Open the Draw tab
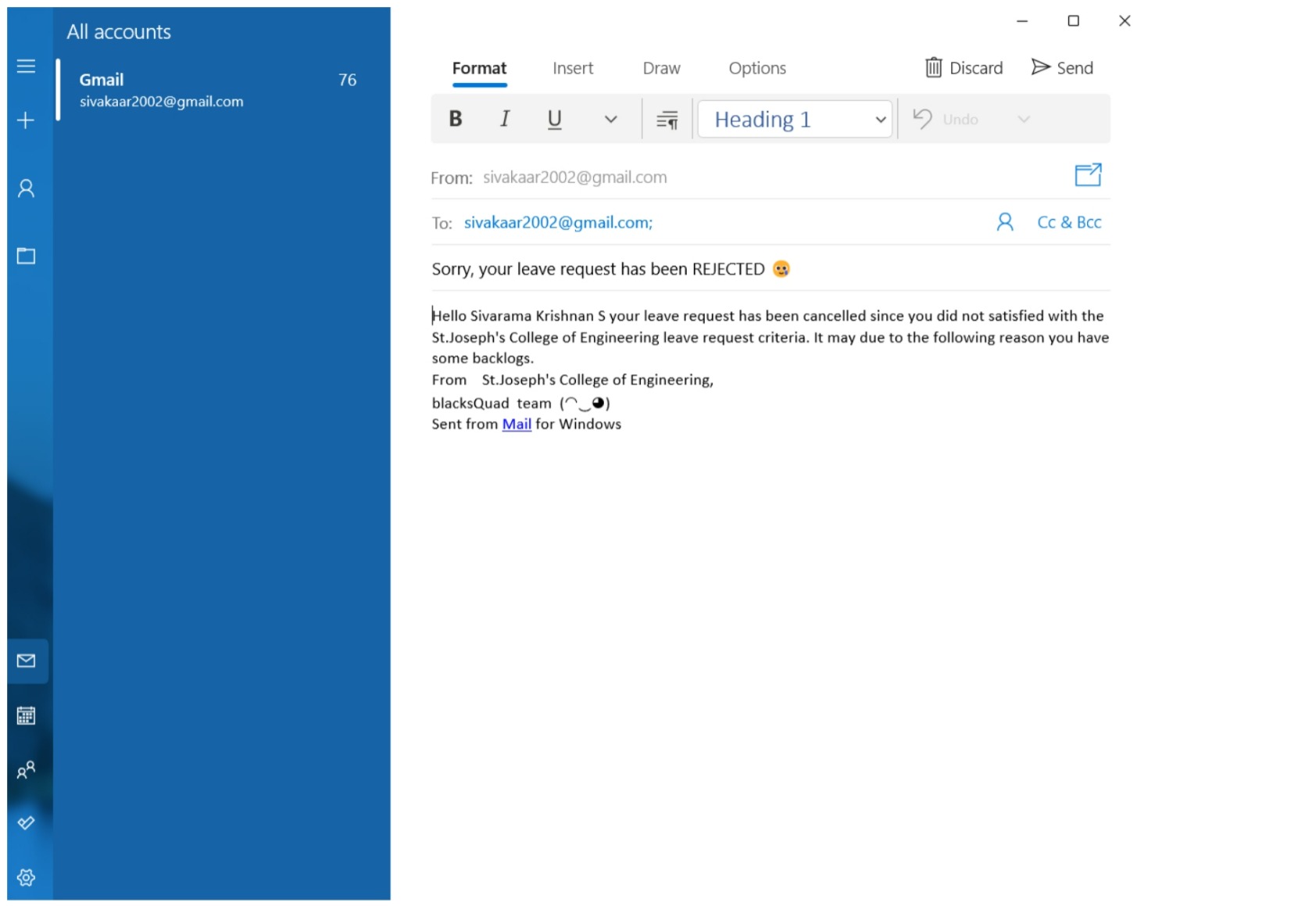 click(x=660, y=68)
